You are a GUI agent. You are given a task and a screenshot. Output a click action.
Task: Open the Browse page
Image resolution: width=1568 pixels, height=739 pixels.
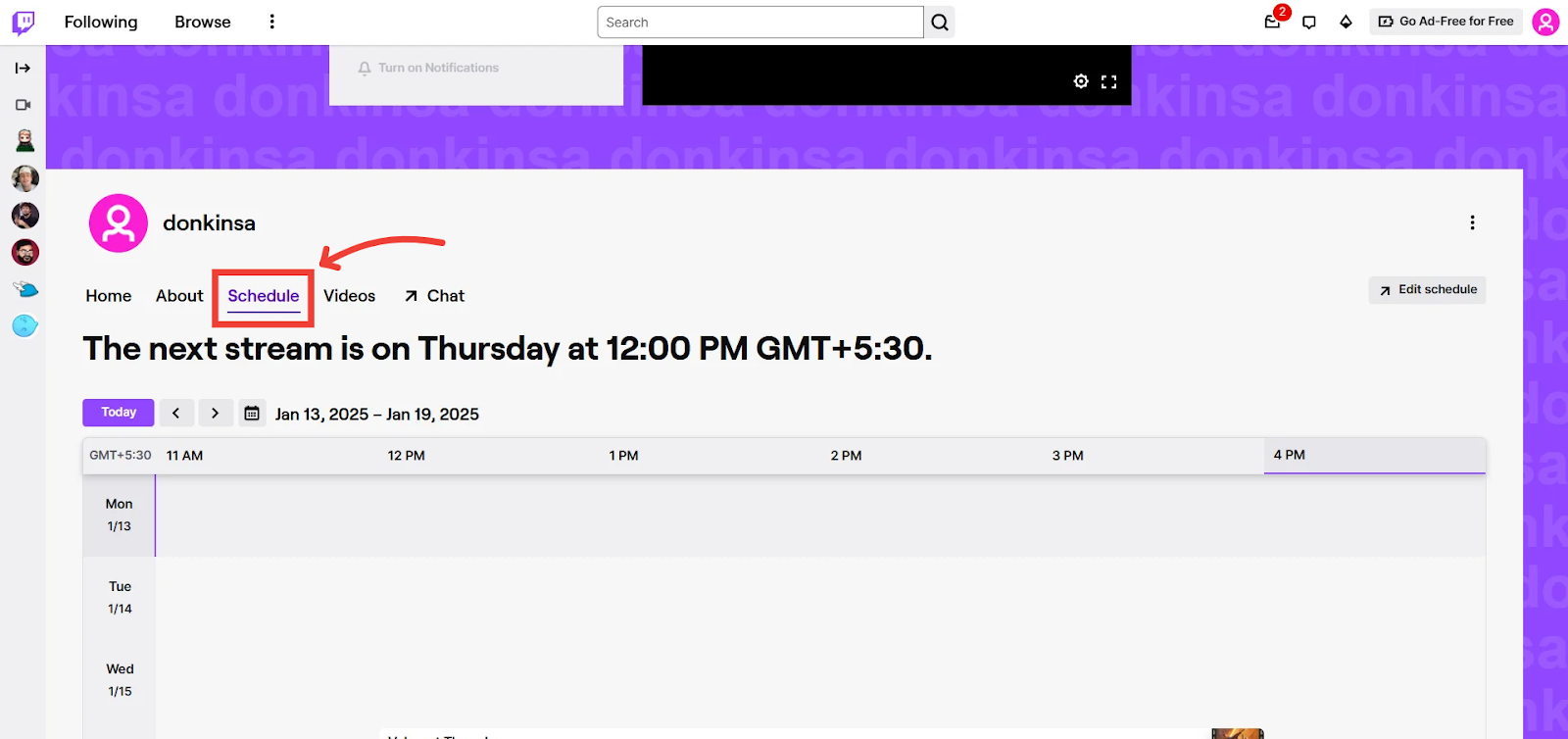pos(203,23)
